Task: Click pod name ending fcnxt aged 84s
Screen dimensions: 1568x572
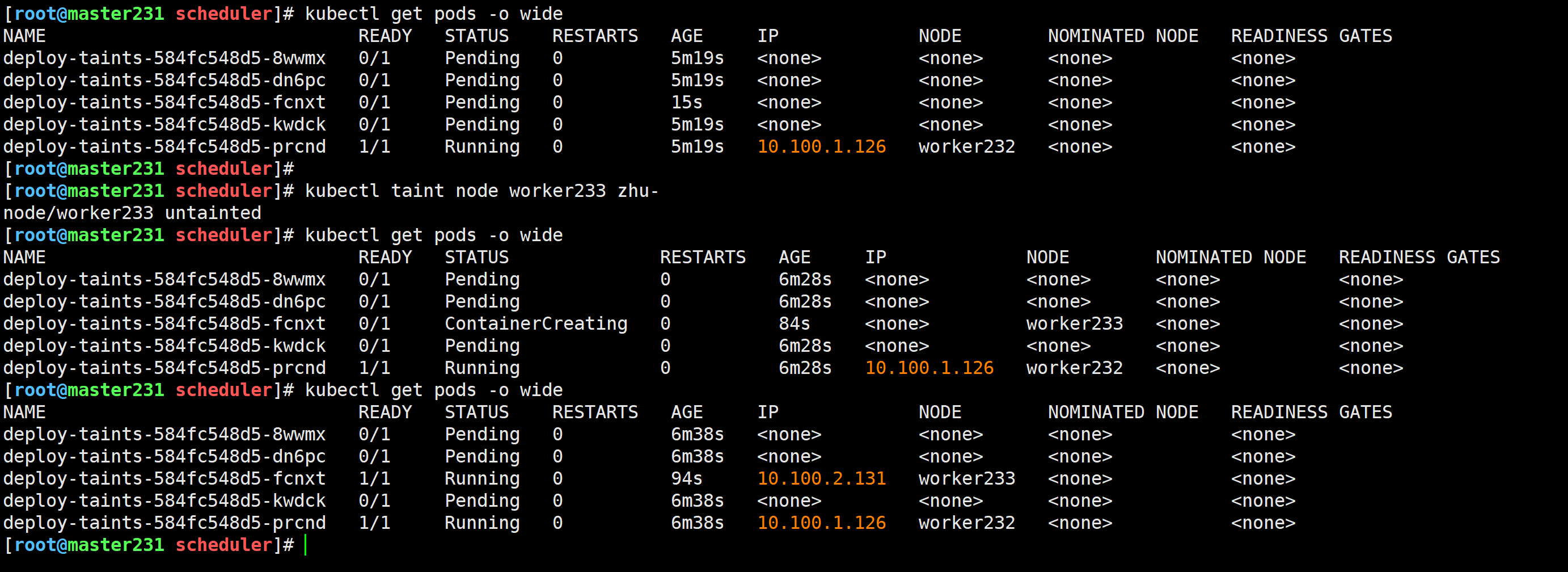Action: 164,323
